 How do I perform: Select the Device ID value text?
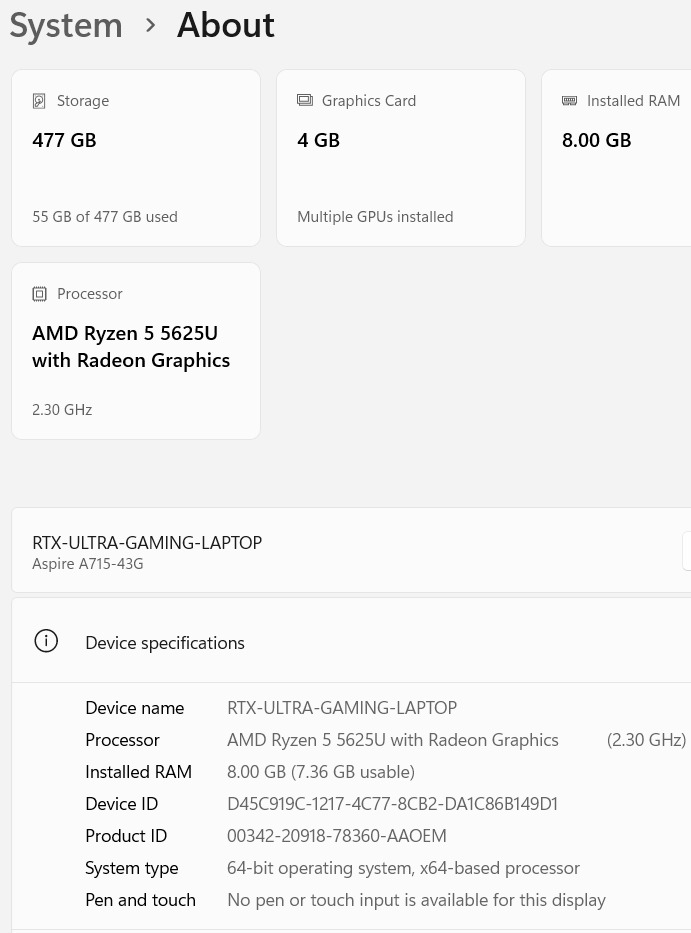click(392, 804)
